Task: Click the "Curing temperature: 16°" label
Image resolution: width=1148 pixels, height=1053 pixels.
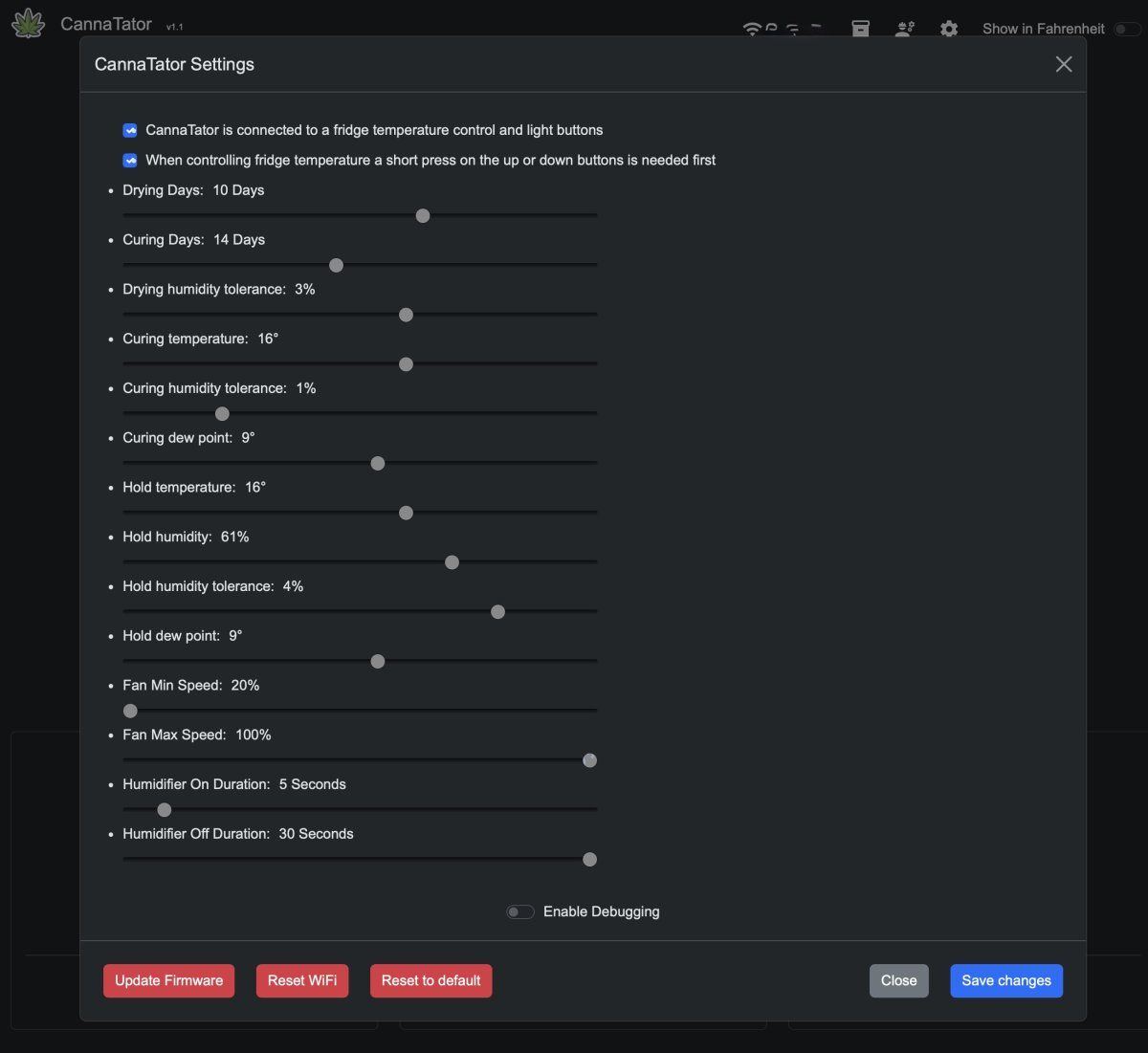Action: [201, 339]
